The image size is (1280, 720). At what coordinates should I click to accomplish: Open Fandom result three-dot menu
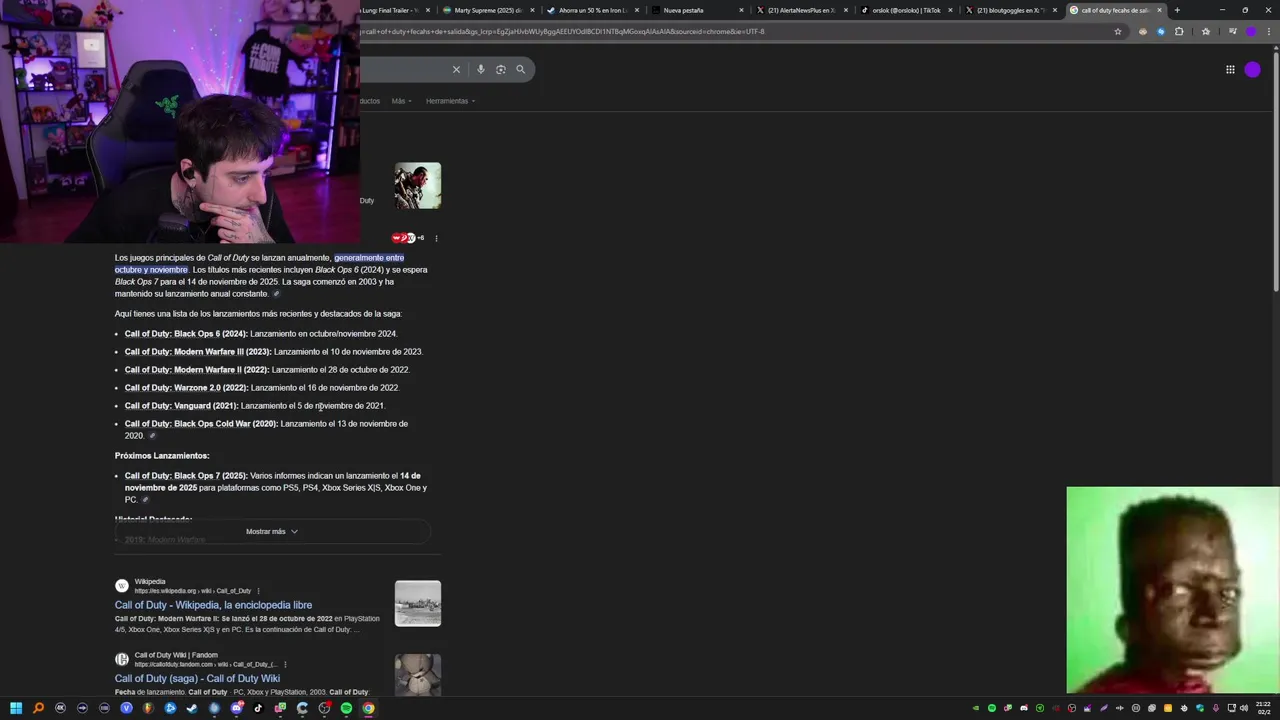(285, 664)
